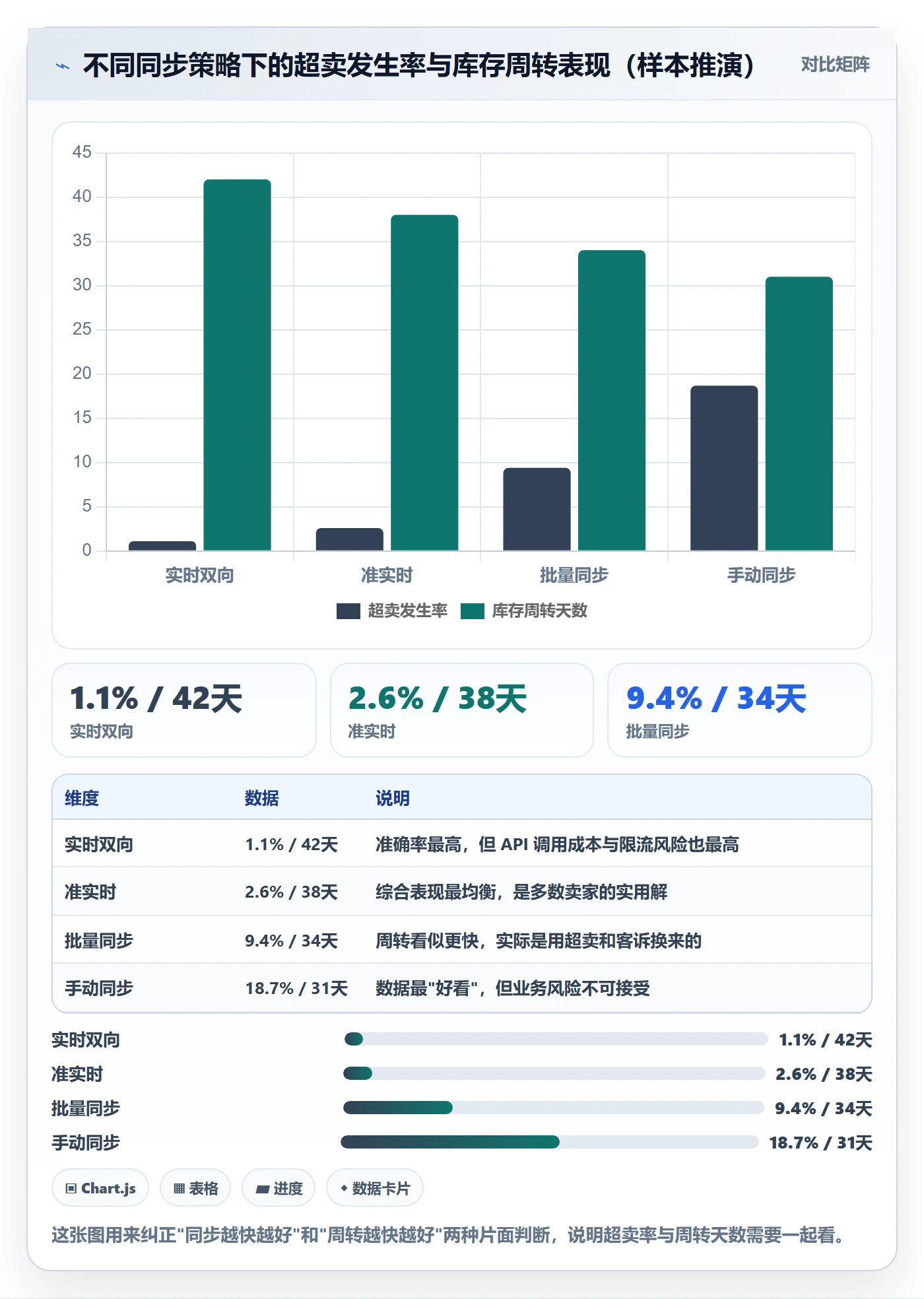Click the 准实时 table row label
The image size is (924, 1299).
90,892
